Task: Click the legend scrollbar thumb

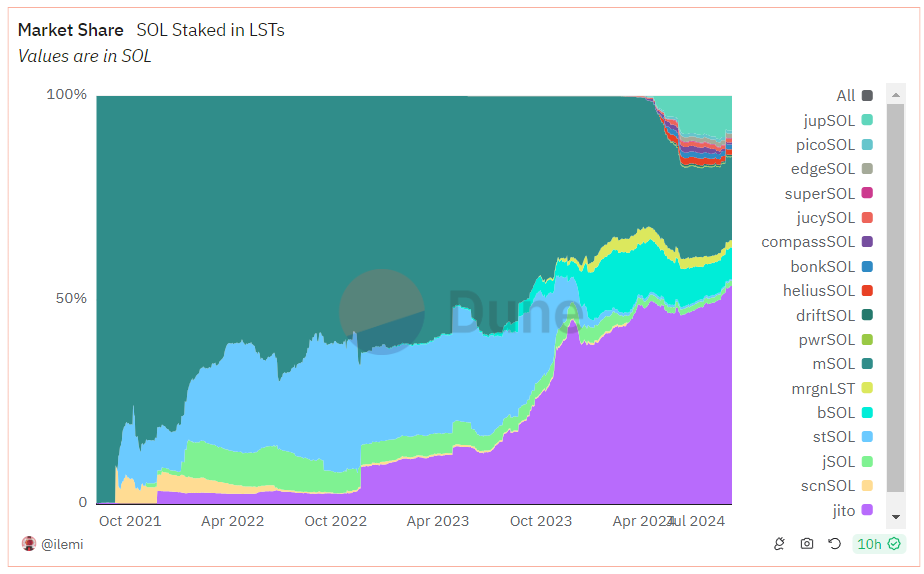Action: (x=896, y=298)
